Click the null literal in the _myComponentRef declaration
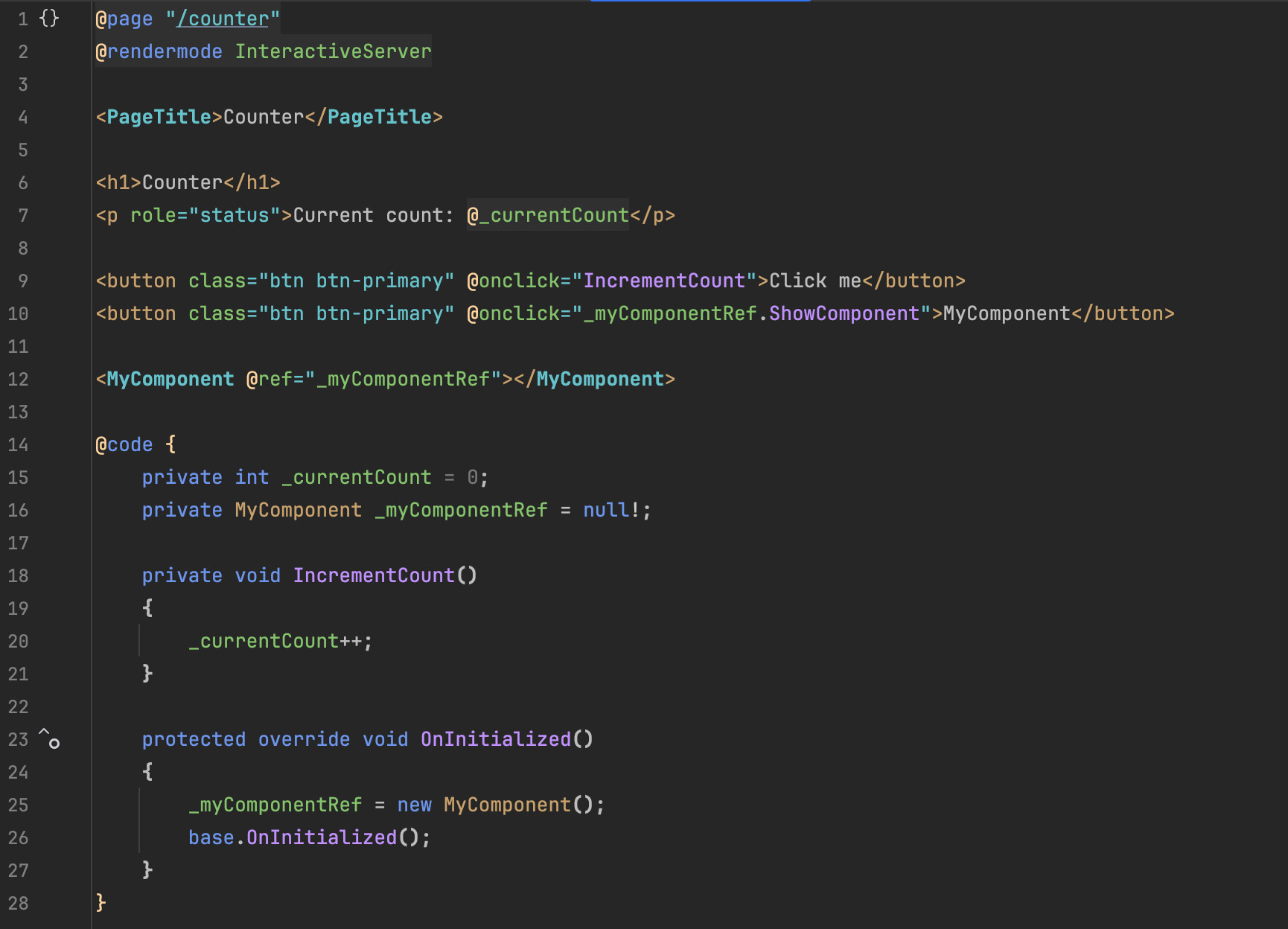The height and width of the screenshot is (929, 1288). coord(606,510)
